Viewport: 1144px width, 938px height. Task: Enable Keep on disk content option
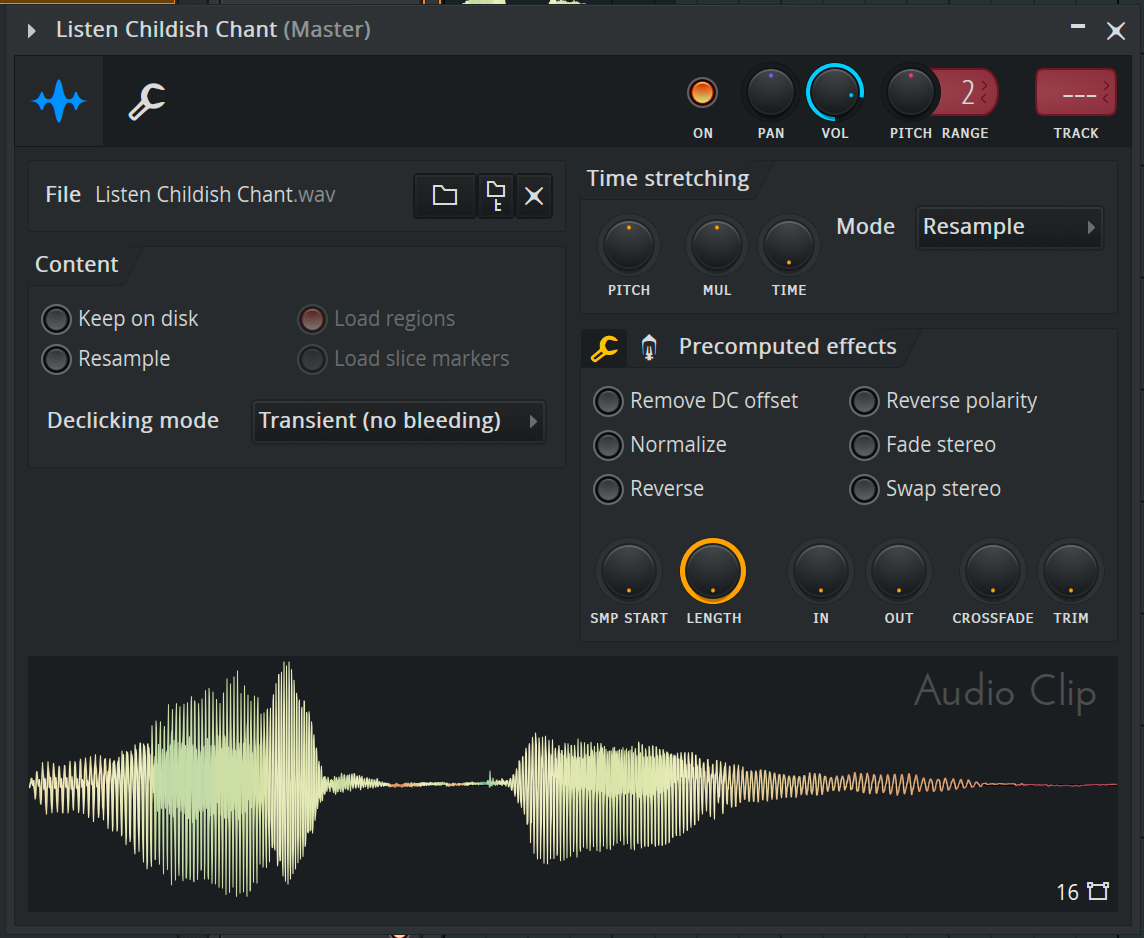56,319
